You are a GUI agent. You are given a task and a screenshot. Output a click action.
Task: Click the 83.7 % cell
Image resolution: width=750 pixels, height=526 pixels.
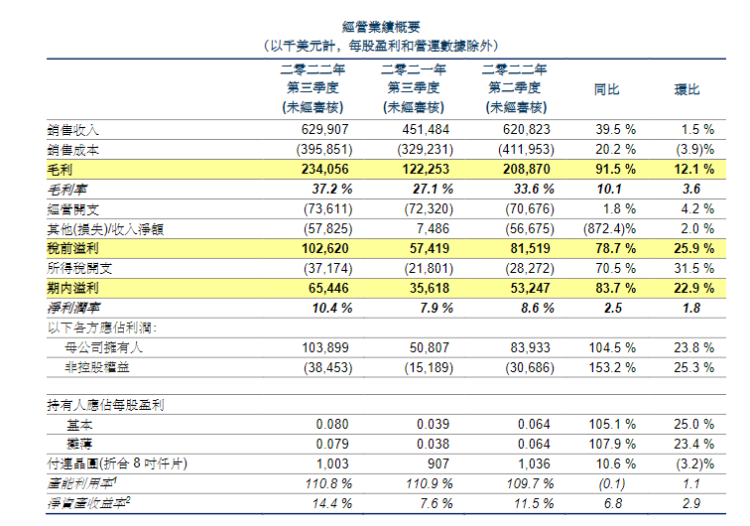coord(616,288)
